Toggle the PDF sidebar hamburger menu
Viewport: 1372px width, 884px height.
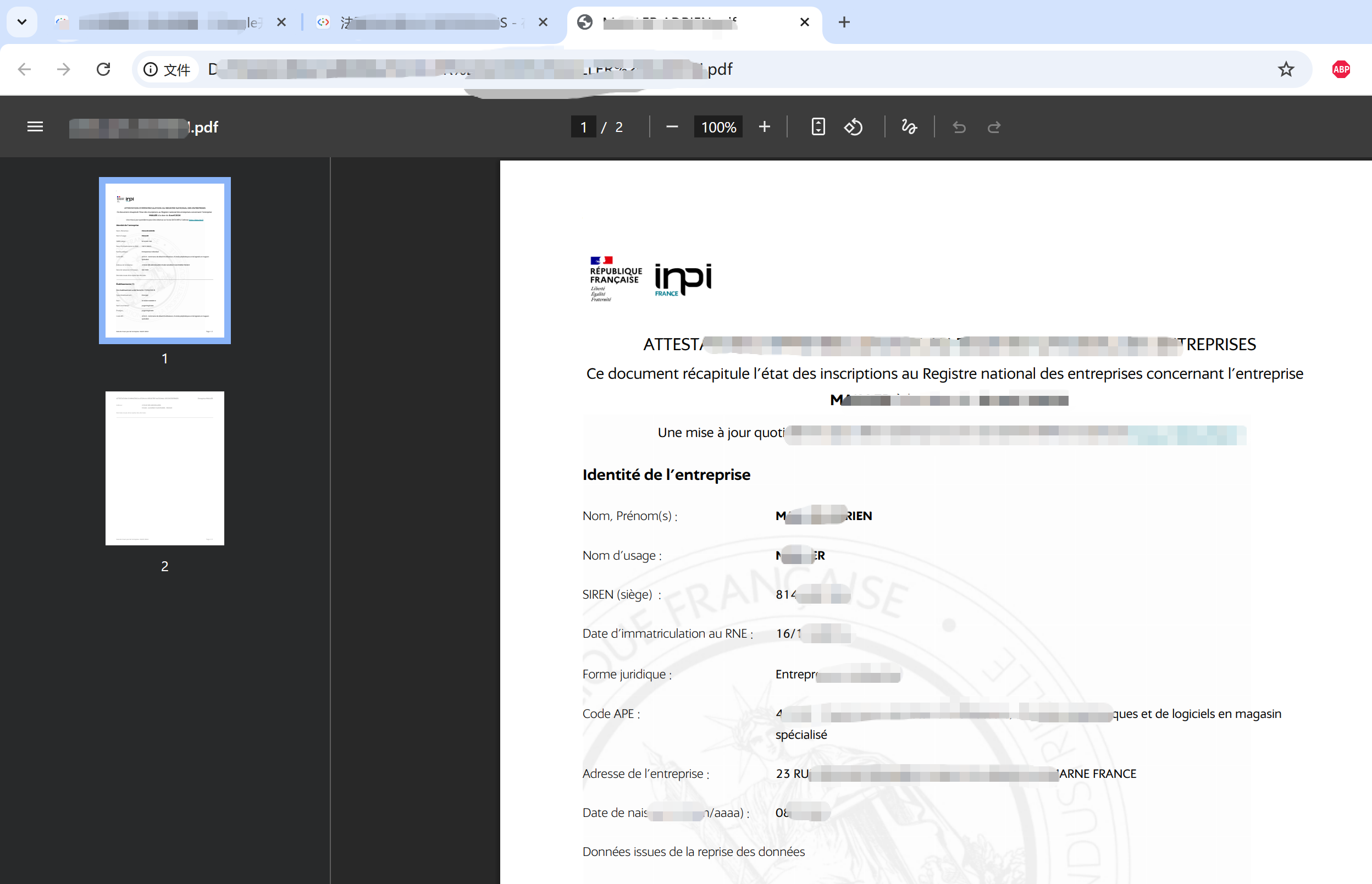point(35,127)
